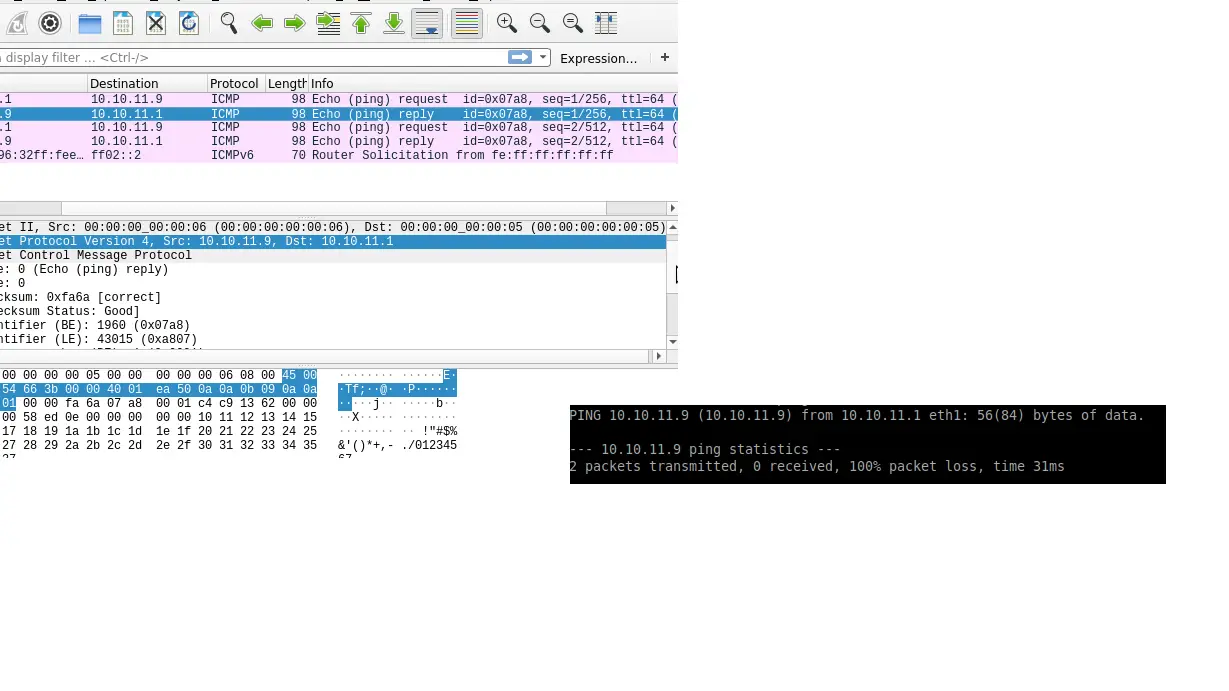Screen dimensions: 1229x691
Task: Reload the capture file icon
Action: tap(188, 23)
